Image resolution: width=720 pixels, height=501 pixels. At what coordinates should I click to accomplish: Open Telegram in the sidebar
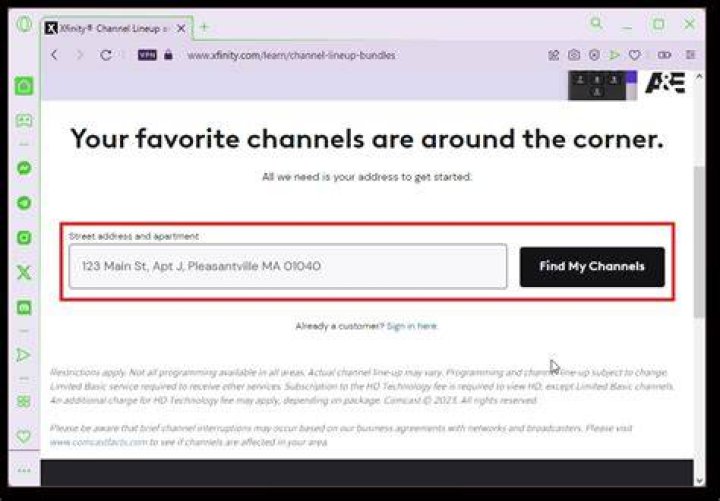(x=24, y=203)
